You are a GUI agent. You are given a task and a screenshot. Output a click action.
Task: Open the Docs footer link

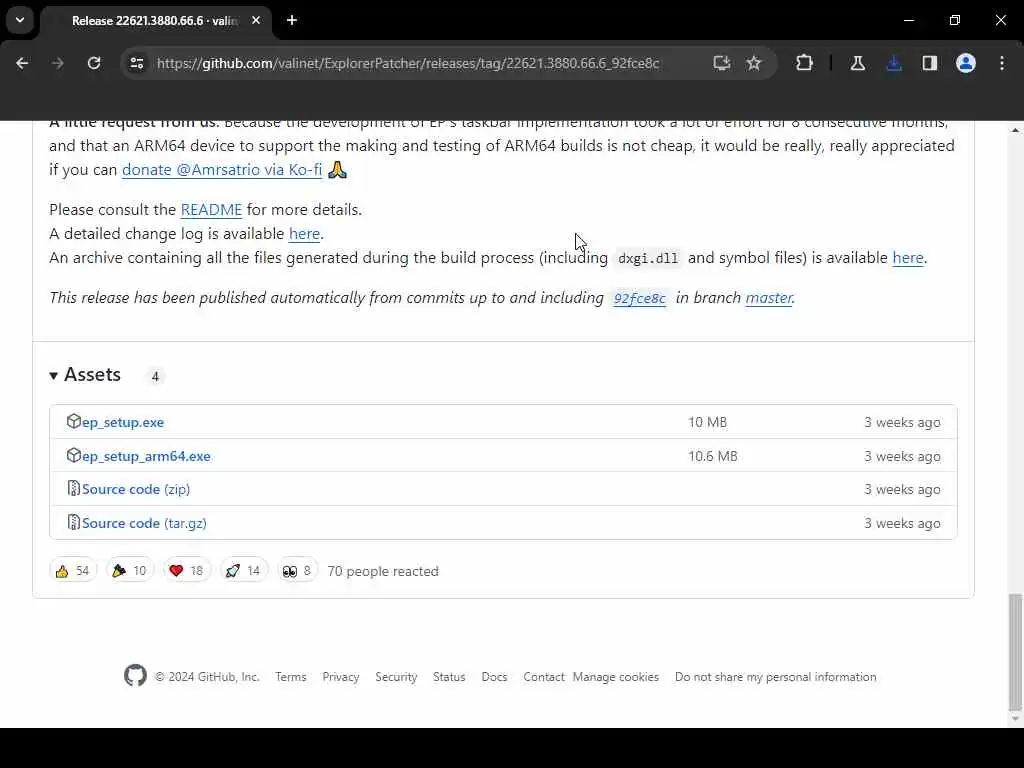click(x=494, y=677)
